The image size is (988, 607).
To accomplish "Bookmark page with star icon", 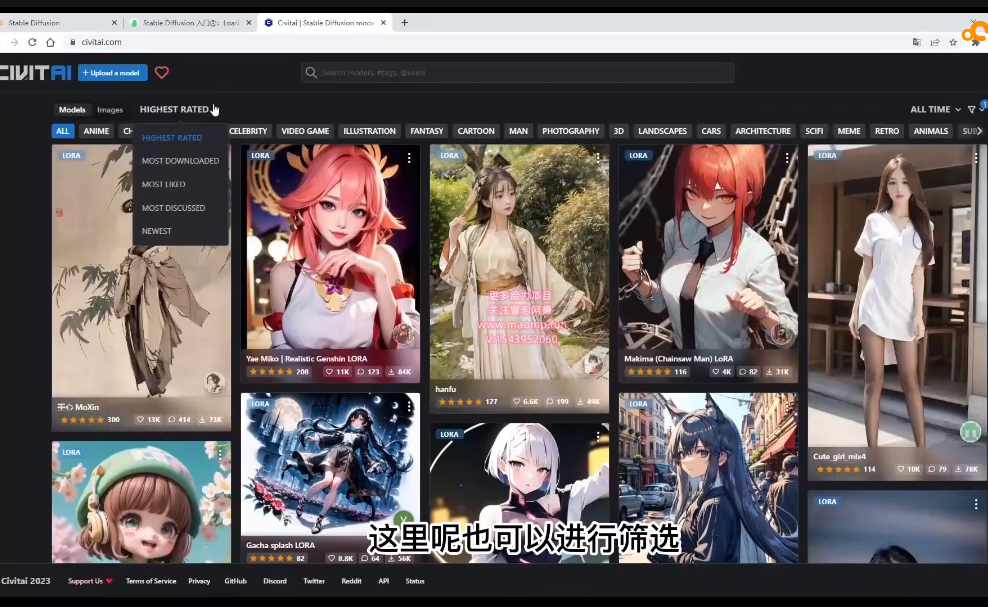I will 953,42.
